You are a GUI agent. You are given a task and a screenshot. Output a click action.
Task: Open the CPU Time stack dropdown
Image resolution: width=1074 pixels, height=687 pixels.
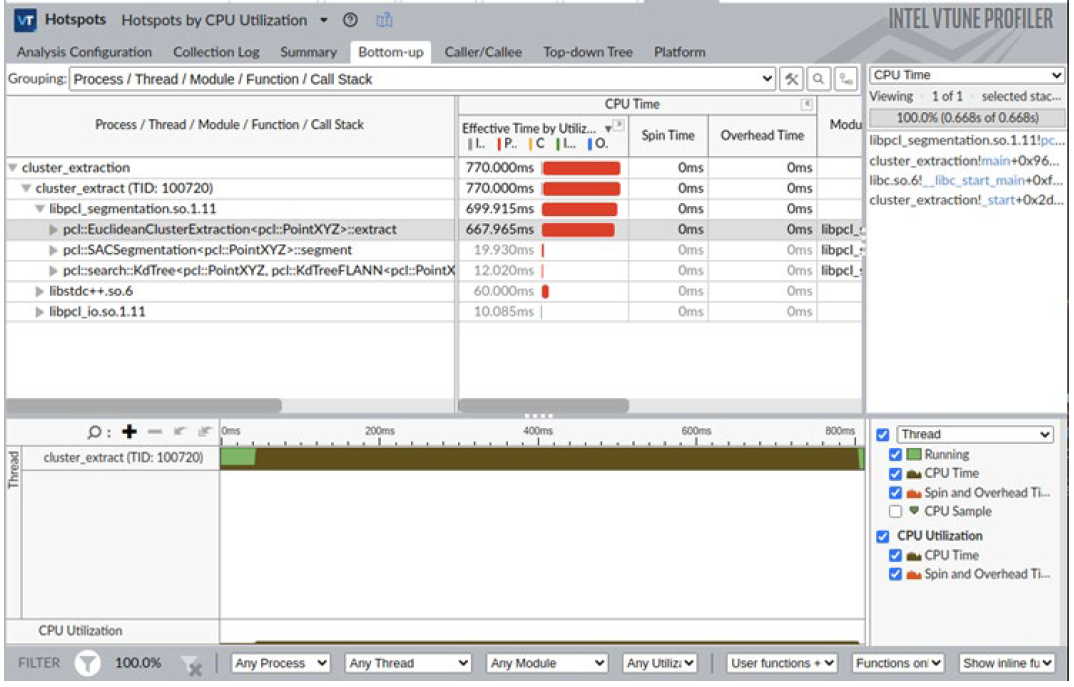tap(966, 75)
